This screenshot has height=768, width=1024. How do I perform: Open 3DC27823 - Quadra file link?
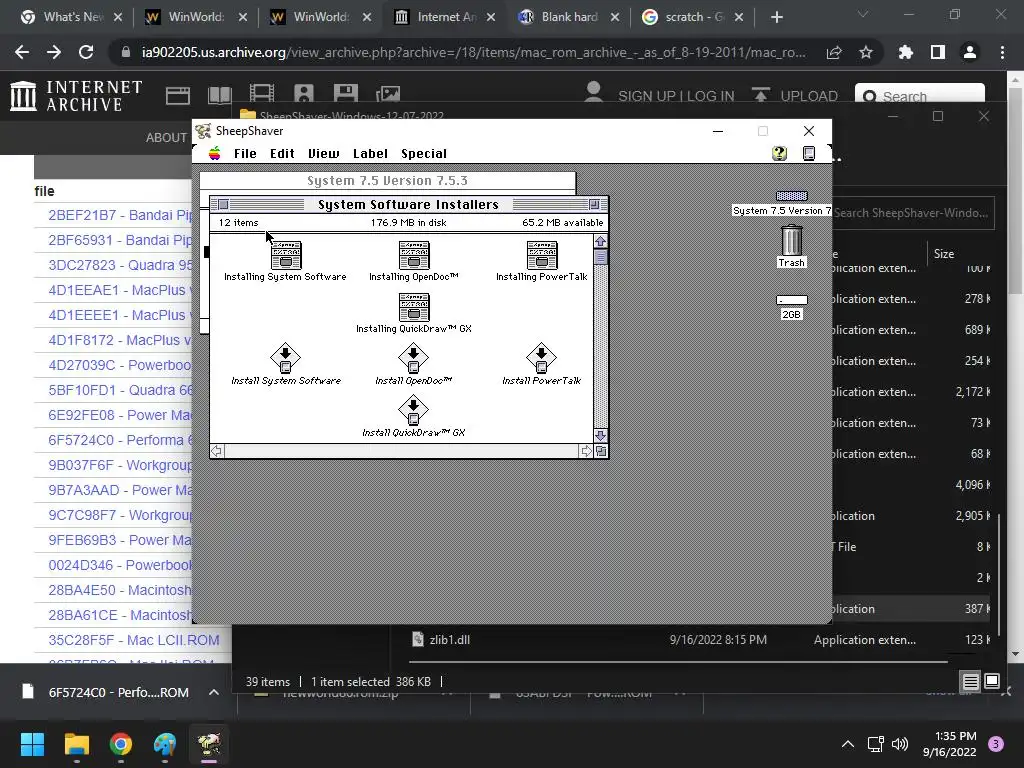tap(120, 265)
